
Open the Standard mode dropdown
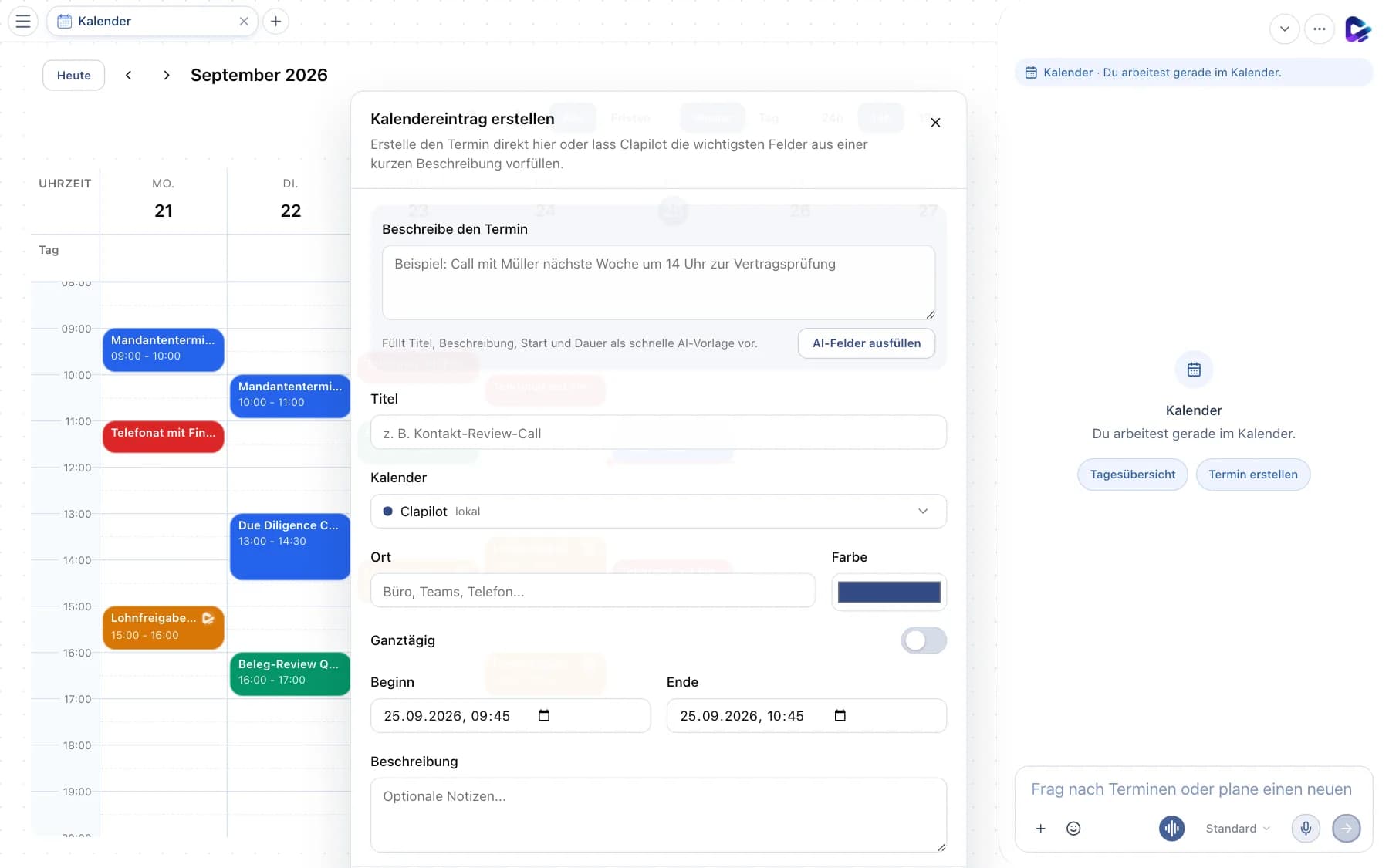(1237, 828)
